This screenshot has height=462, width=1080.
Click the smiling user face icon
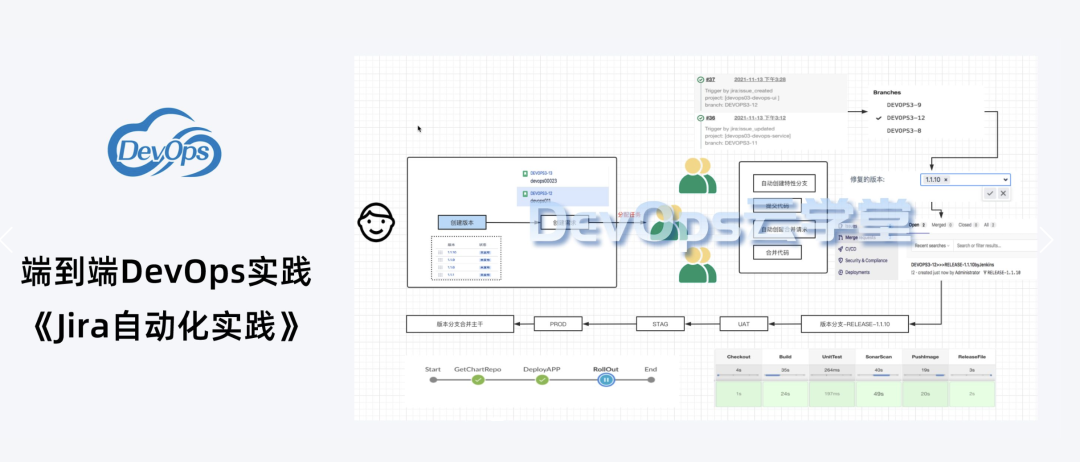(377, 222)
